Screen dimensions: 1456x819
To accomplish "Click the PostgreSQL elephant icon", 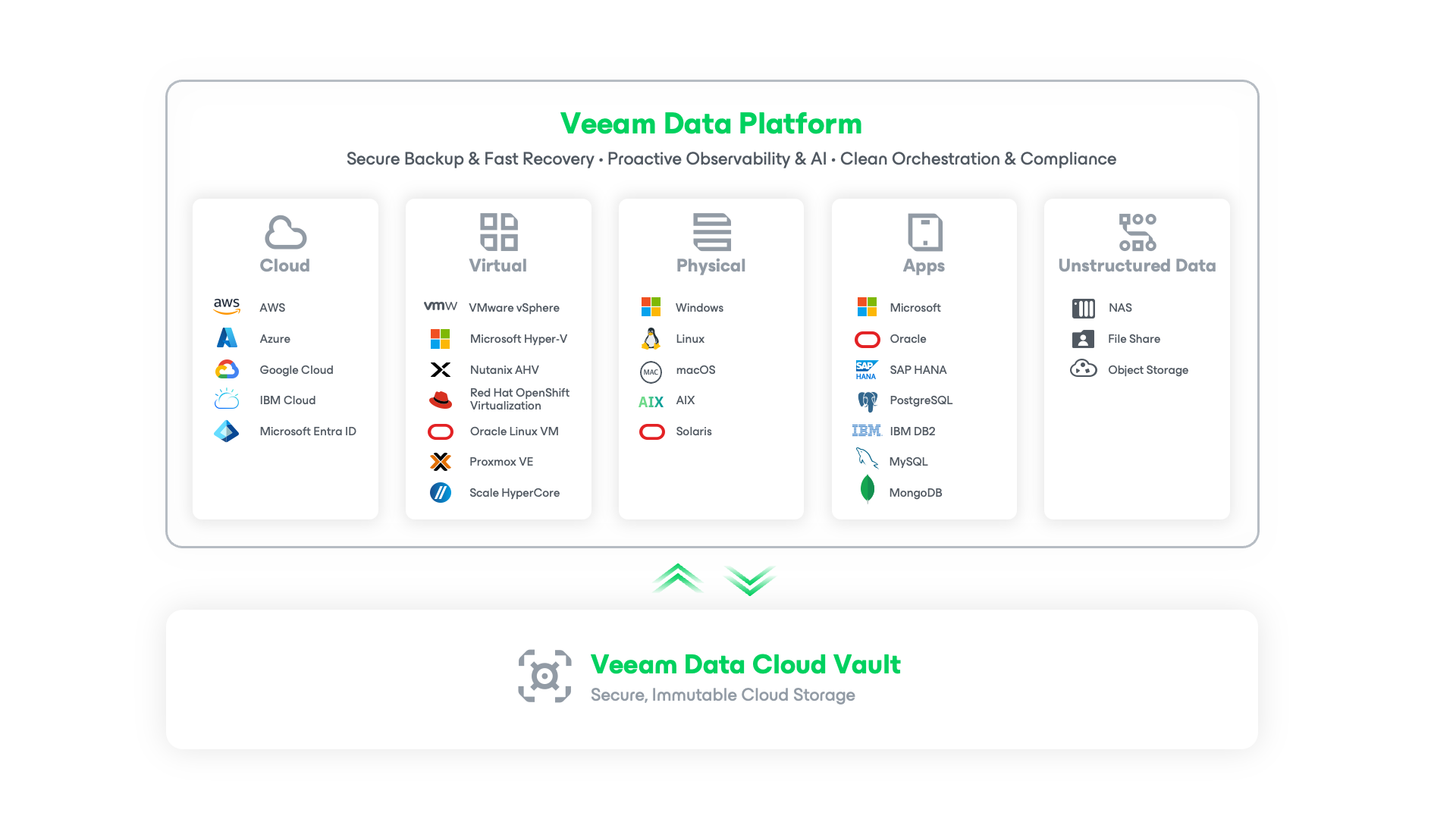I will (867, 400).
